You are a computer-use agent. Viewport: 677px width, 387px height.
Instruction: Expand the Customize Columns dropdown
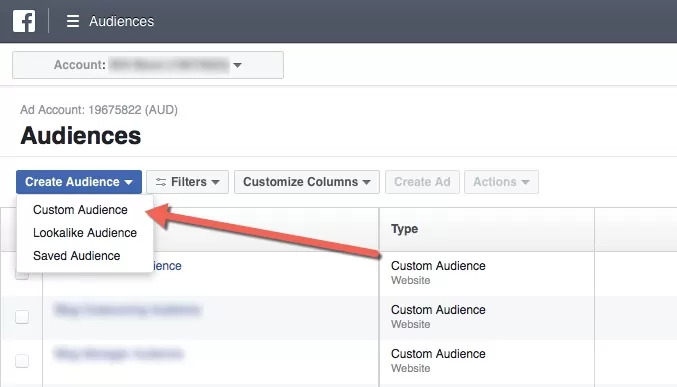tap(307, 182)
